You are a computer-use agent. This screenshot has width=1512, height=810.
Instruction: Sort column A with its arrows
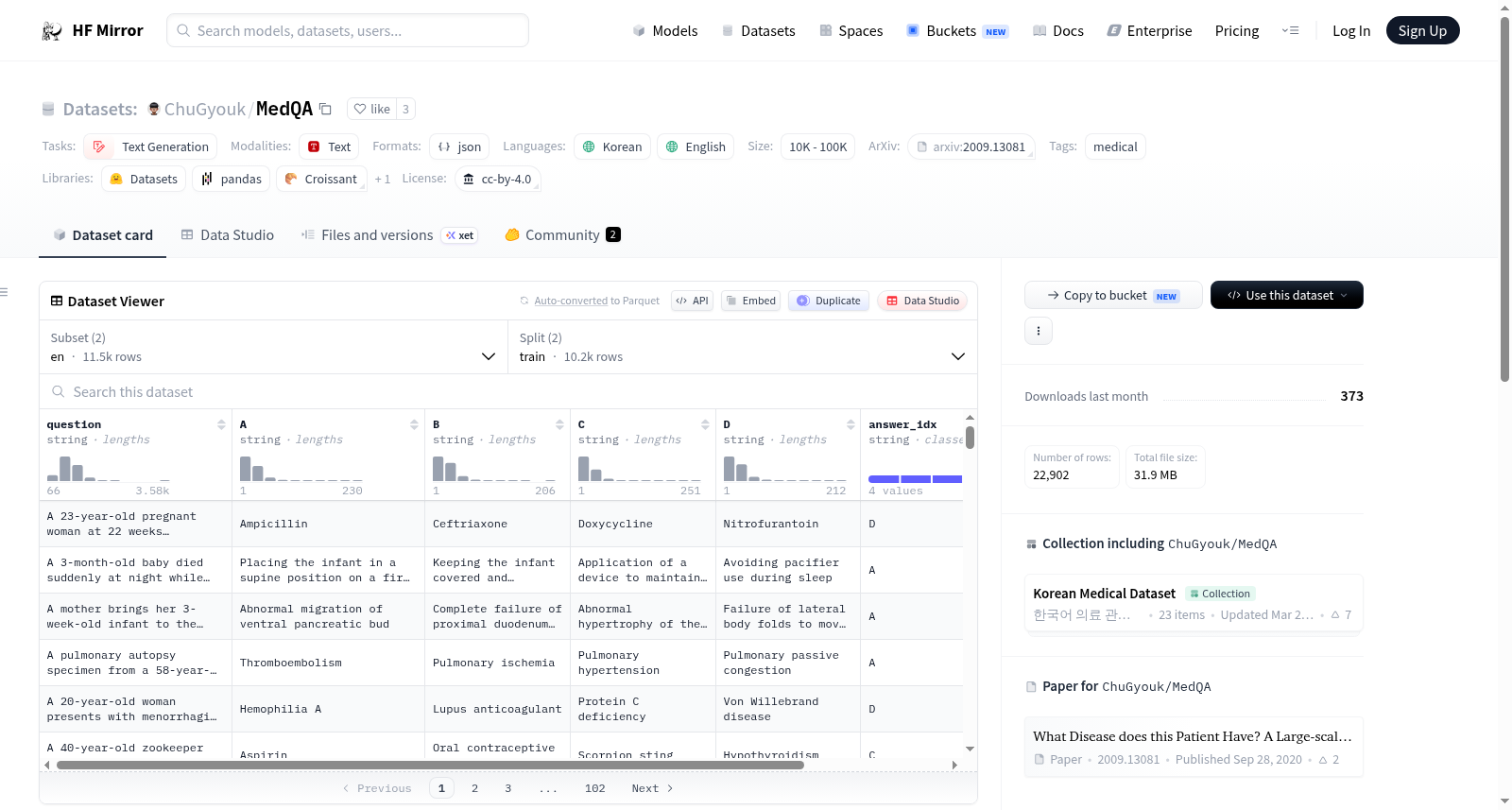[414, 424]
